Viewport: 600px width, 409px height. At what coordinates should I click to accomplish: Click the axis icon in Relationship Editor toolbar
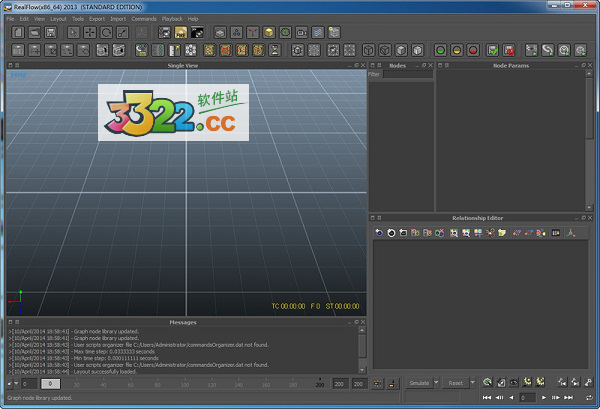[x=571, y=233]
